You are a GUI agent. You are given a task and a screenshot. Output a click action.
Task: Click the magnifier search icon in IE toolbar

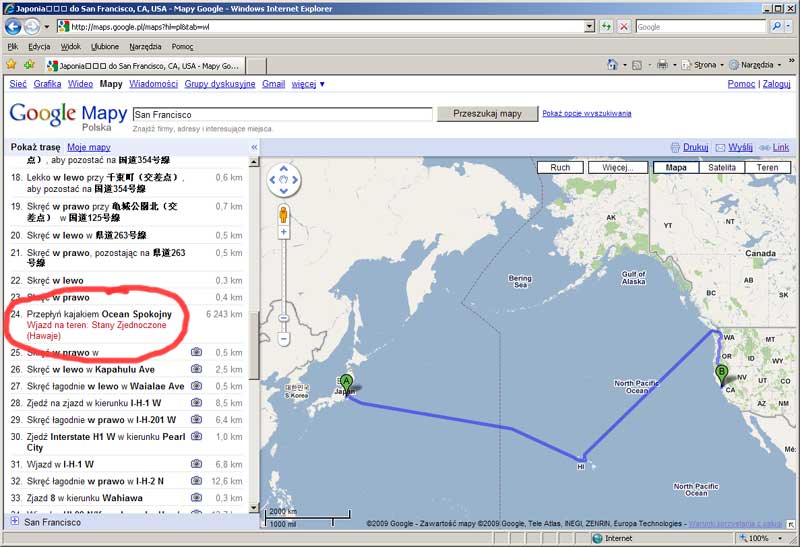pyautogui.click(x=776, y=27)
